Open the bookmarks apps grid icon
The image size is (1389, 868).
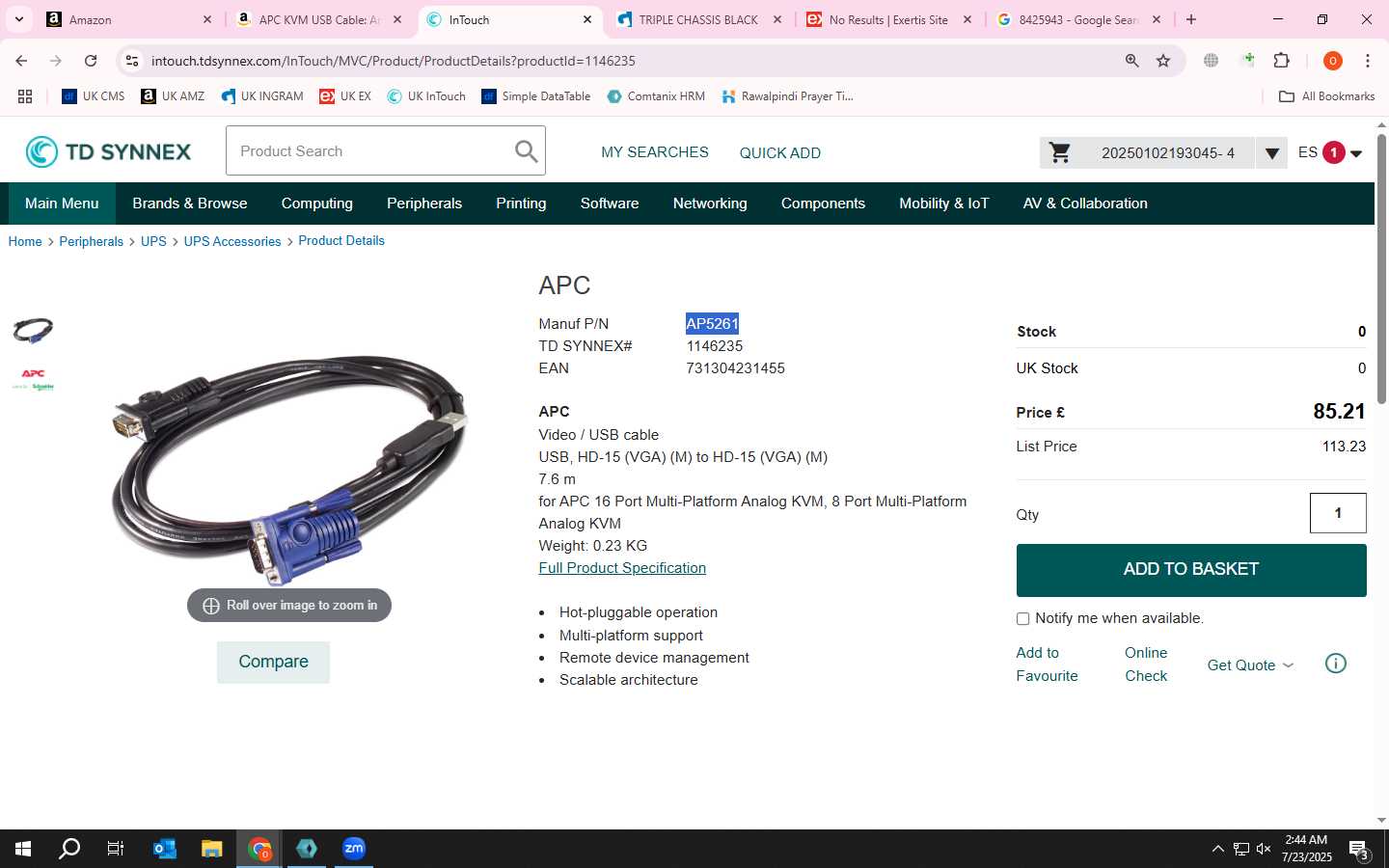pyautogui.click(x=25, y=96)
